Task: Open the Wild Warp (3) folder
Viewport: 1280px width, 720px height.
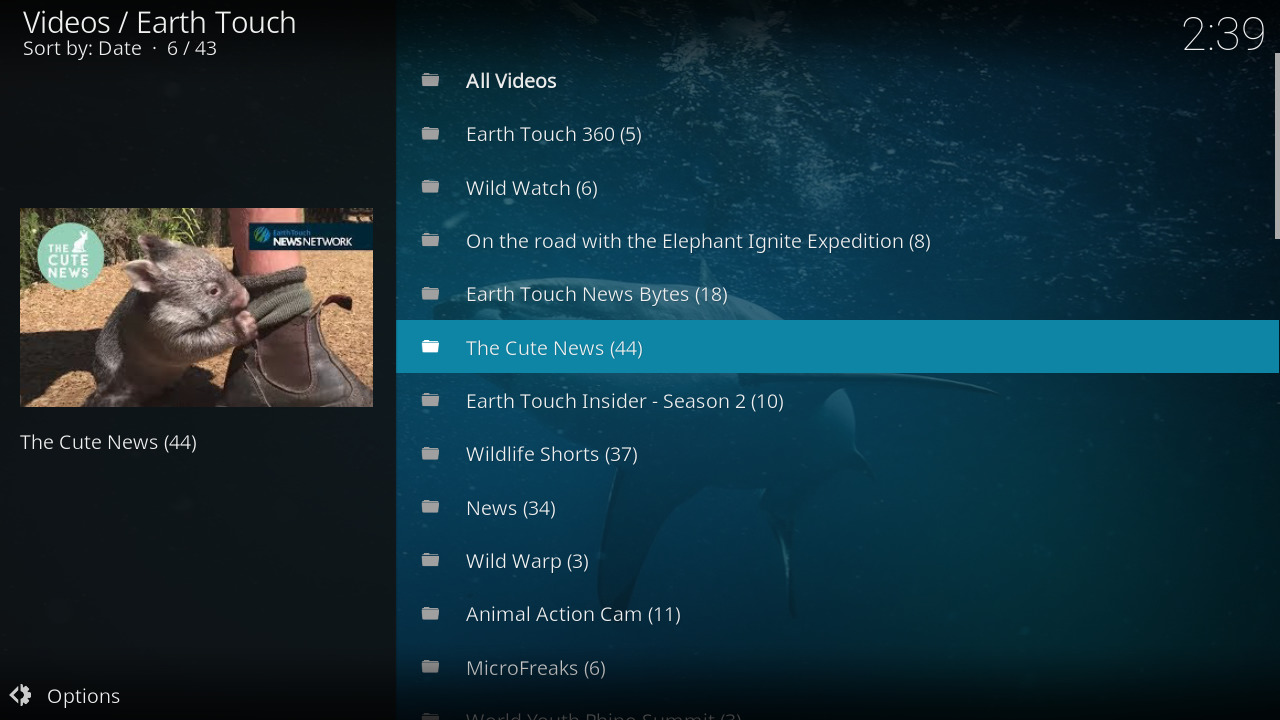Action: pos(526,561)
